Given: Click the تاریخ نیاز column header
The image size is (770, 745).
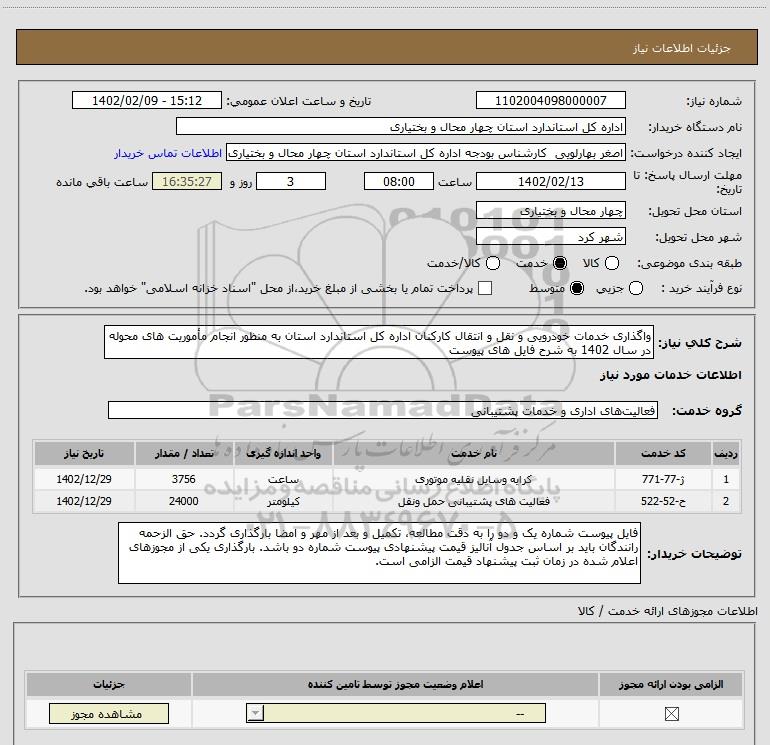Looking at the screenshot, I should click(x=84, y=454).
